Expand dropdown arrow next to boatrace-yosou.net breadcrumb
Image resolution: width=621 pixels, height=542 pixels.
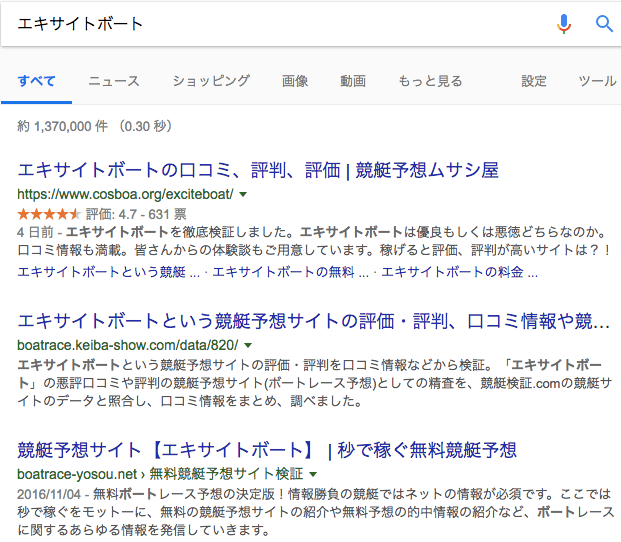(x=313, y=474)
